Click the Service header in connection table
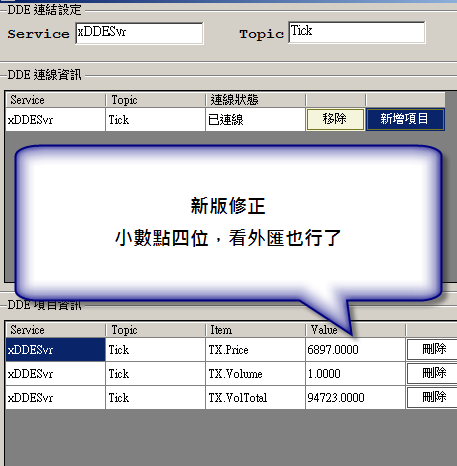Screen dimensions: 457x466 (x=55, y=100)
